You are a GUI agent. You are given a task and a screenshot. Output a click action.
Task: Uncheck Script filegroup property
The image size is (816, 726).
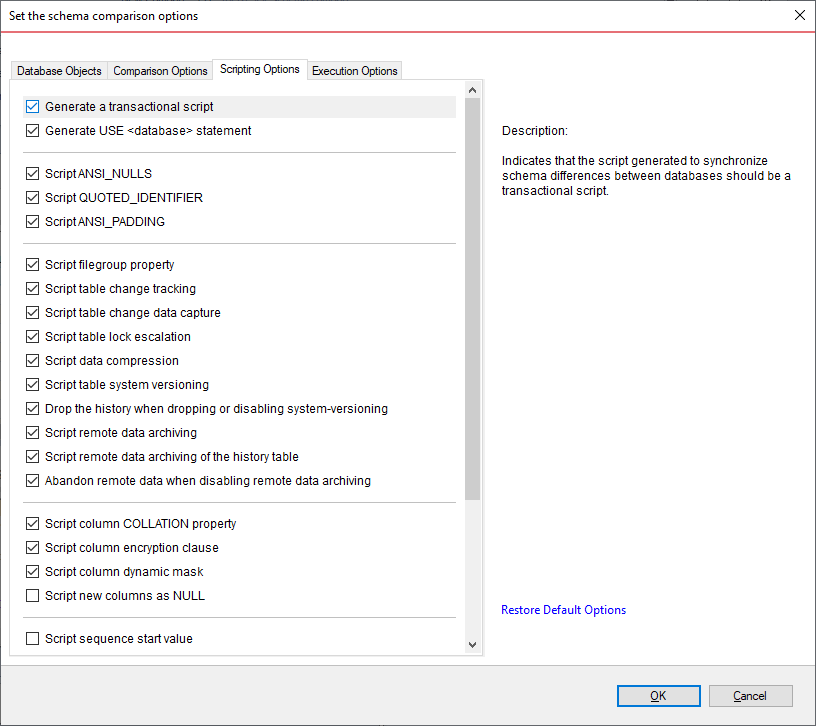click(x=33, y=265)
